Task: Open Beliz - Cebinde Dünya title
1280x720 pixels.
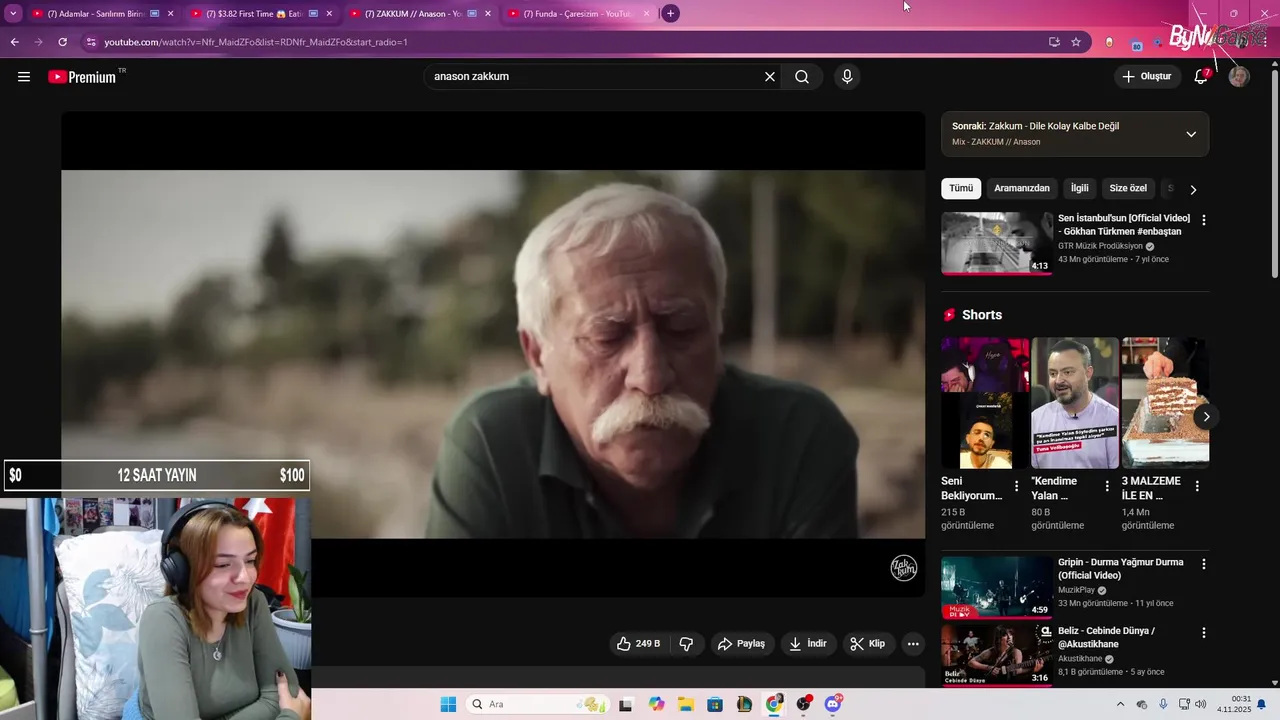Action: click(x=1107, y=638)
